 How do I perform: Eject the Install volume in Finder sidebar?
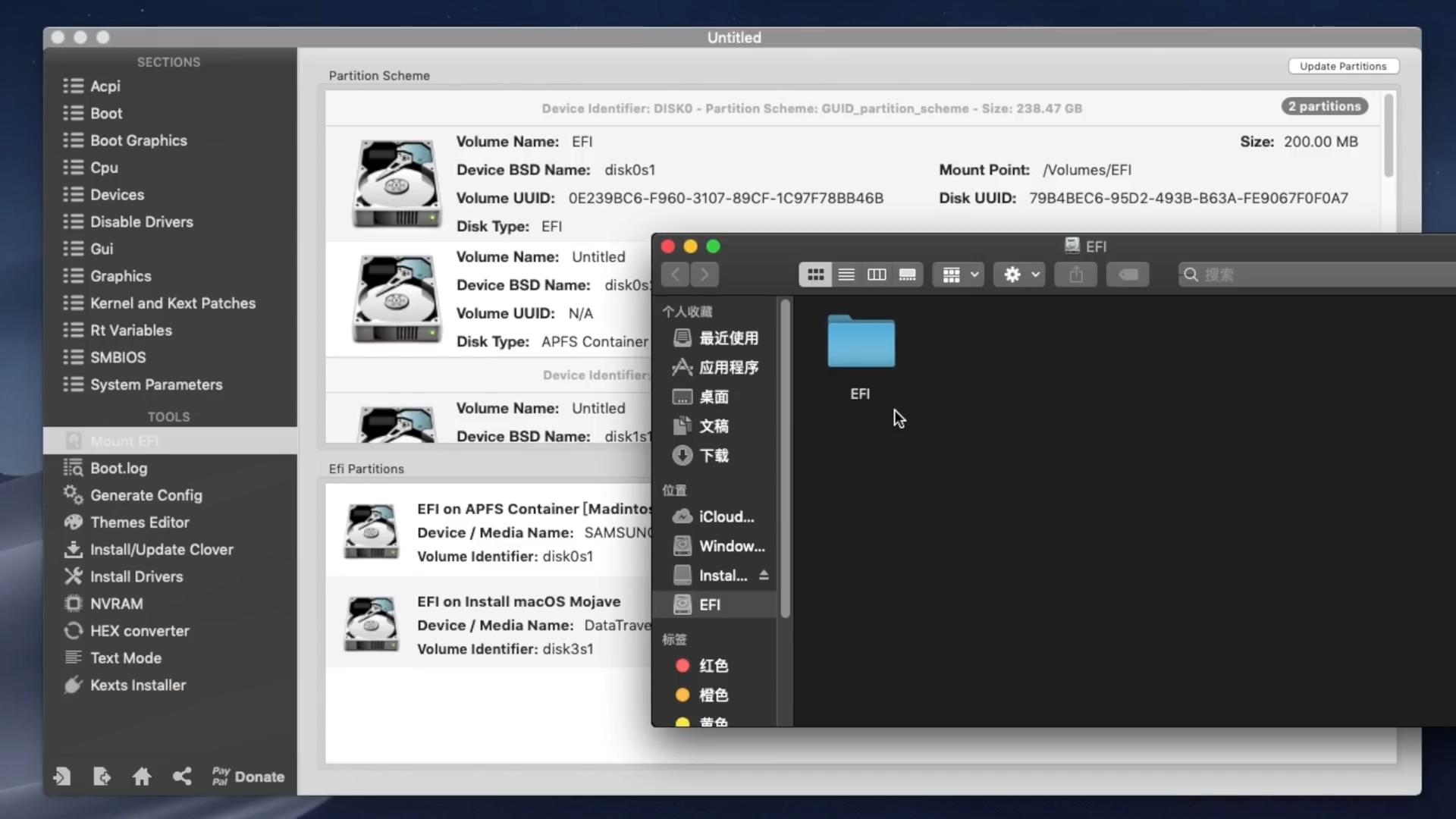(764, 576)
